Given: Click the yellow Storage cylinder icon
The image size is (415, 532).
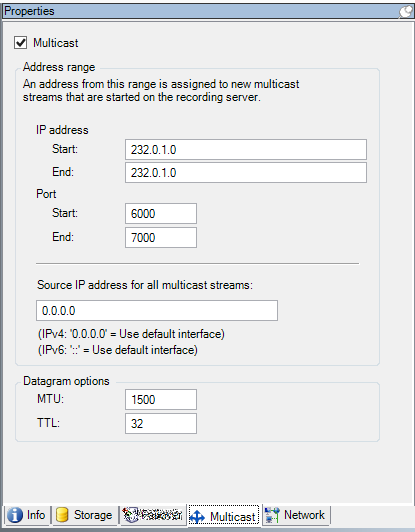Looking at the screenshot, I should coord(62,515).
